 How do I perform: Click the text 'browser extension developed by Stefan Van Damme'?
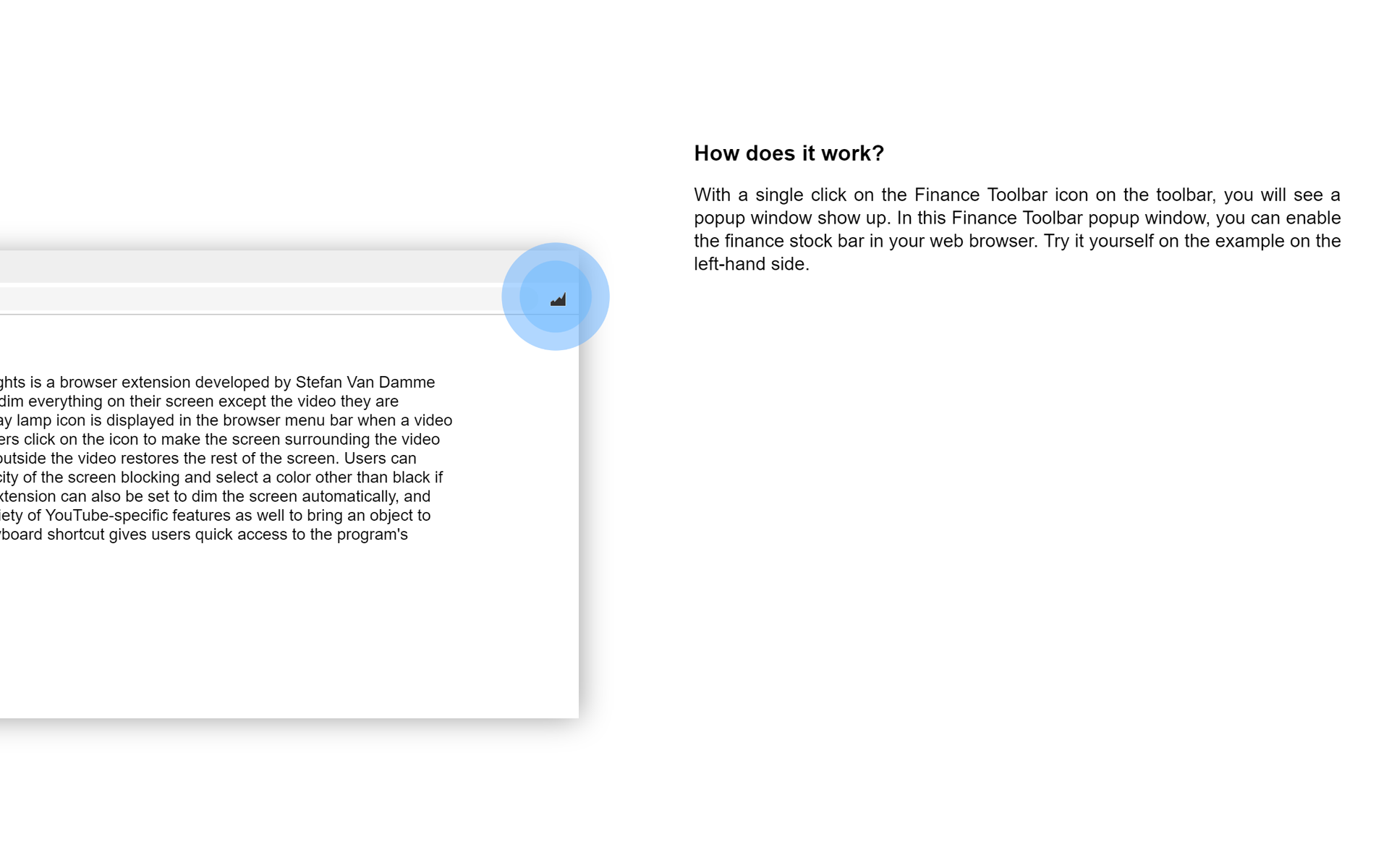click(x=247, y=382)
